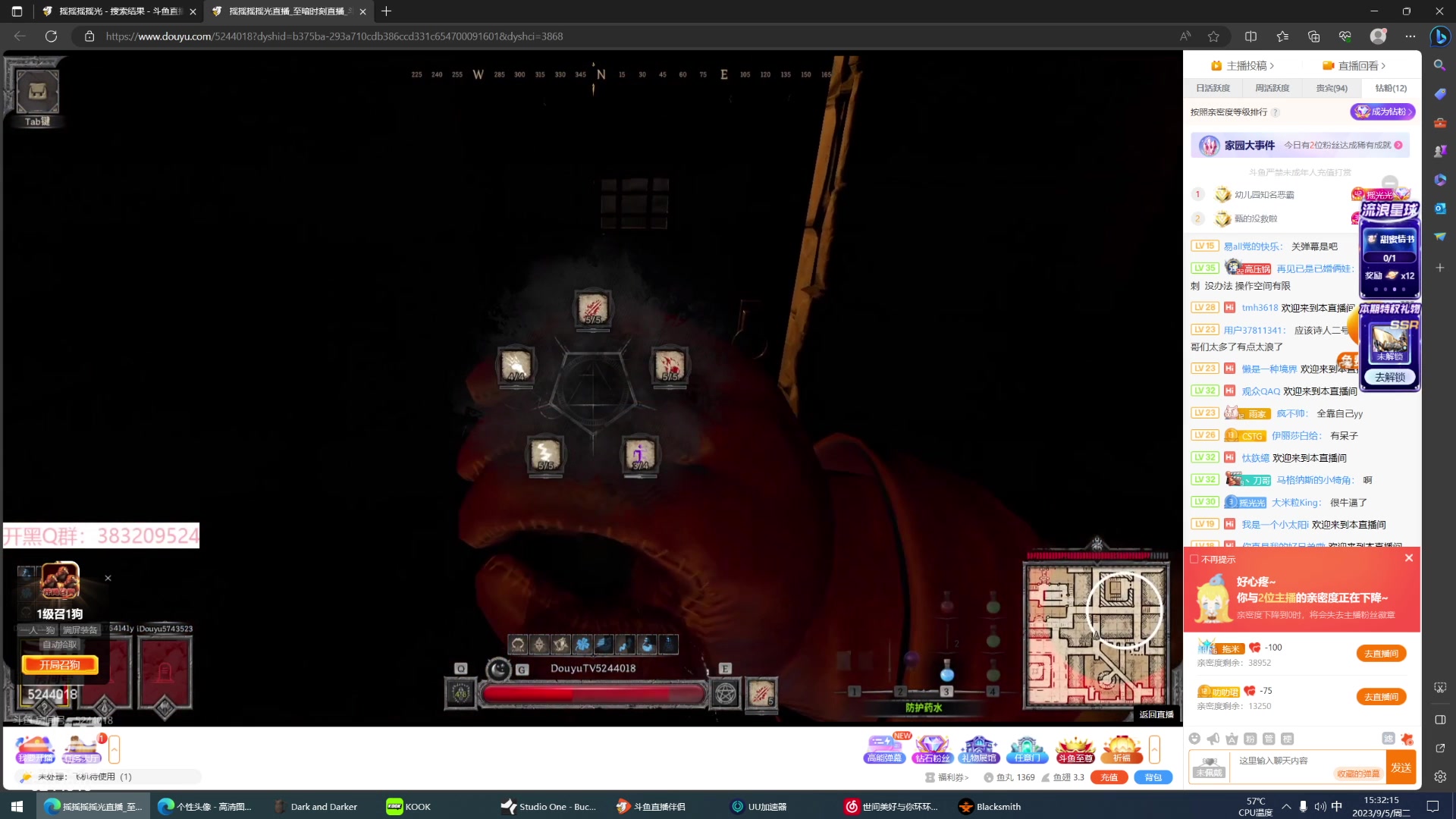Click 成为钻粉 button
The image size is (1456, 819).
1382,111
